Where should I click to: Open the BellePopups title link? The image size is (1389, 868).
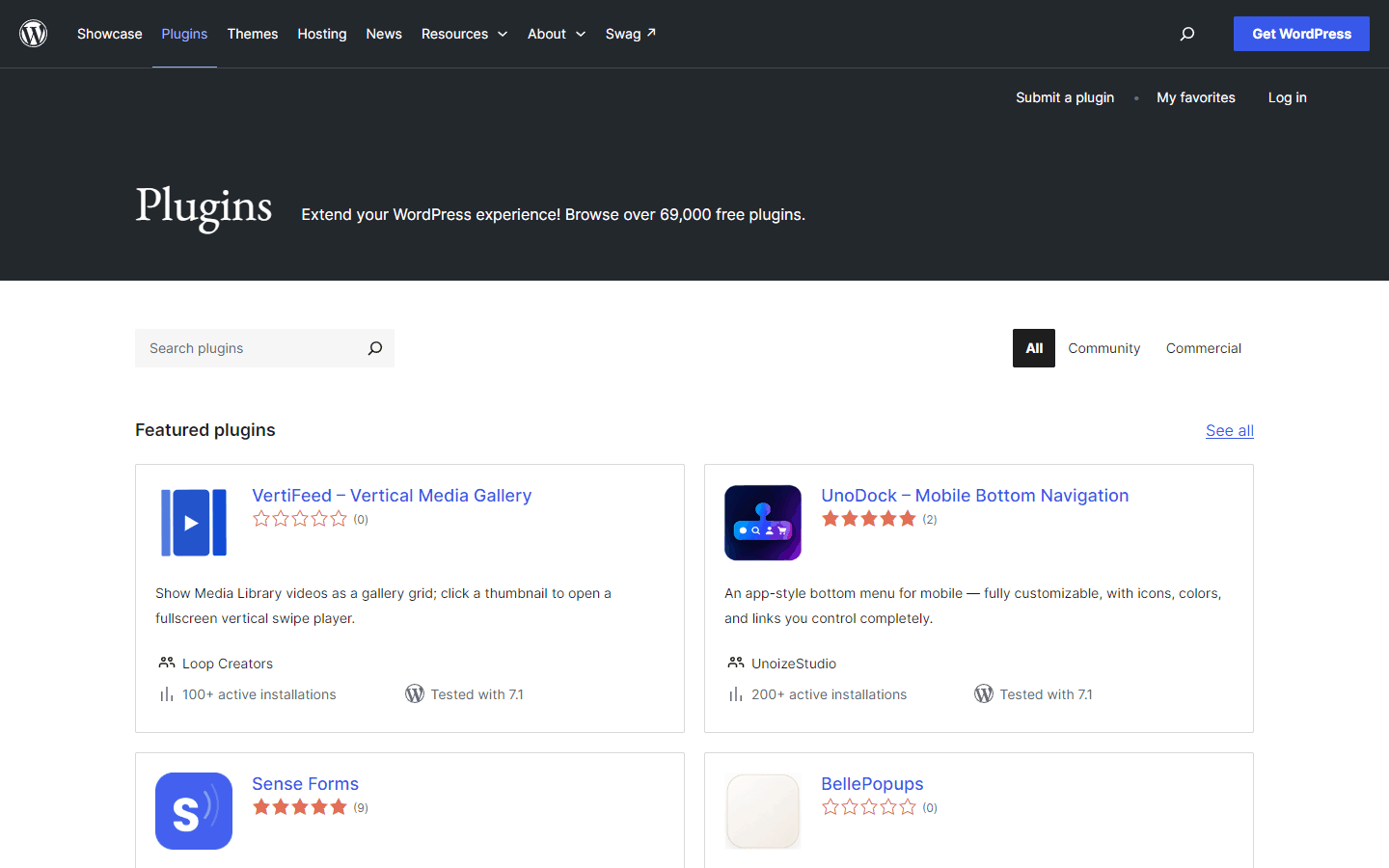tap(872, 784)
